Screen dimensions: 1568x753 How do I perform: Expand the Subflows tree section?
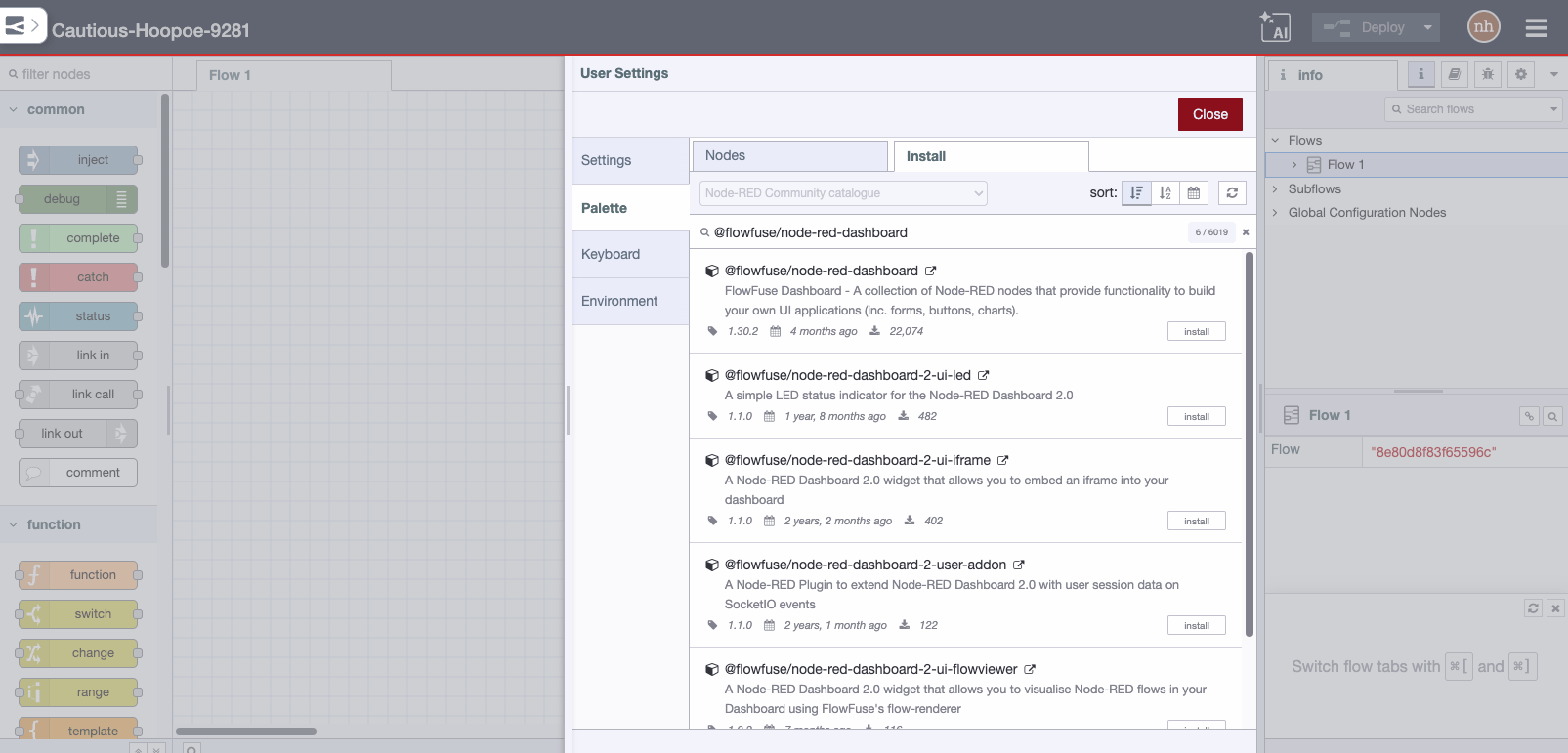[x=1275, y=188]
